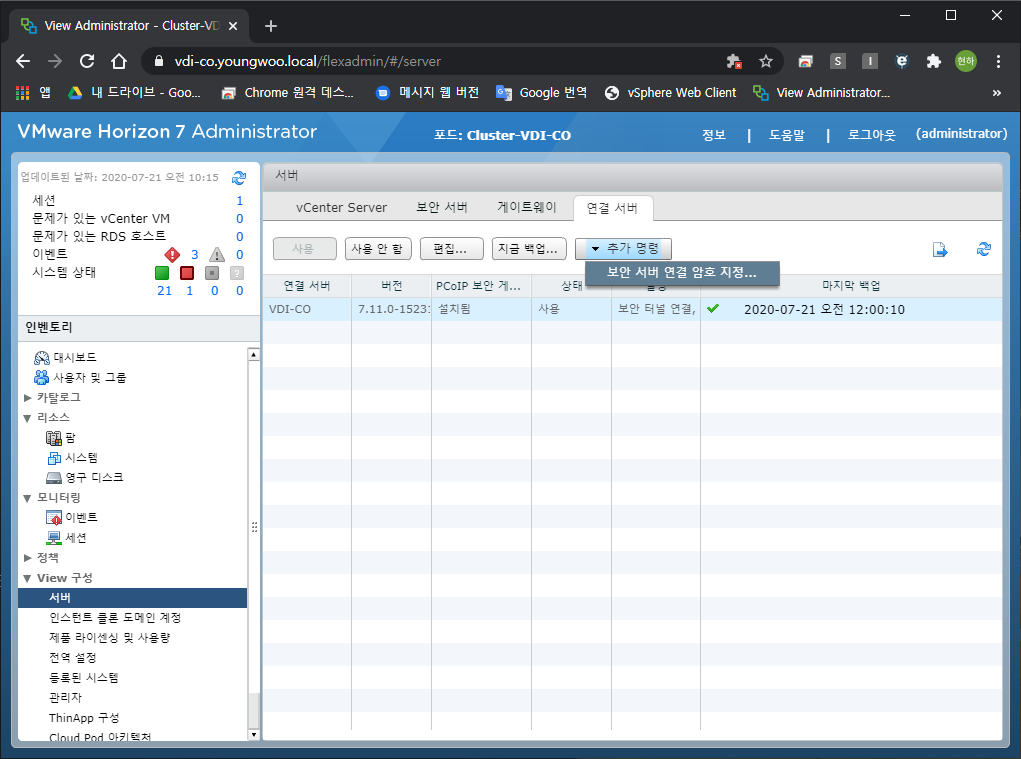The width and height of the screenshot is (1021, 759).
Task: Select the VDI-CO connection server row
Action: click(632, 309)
